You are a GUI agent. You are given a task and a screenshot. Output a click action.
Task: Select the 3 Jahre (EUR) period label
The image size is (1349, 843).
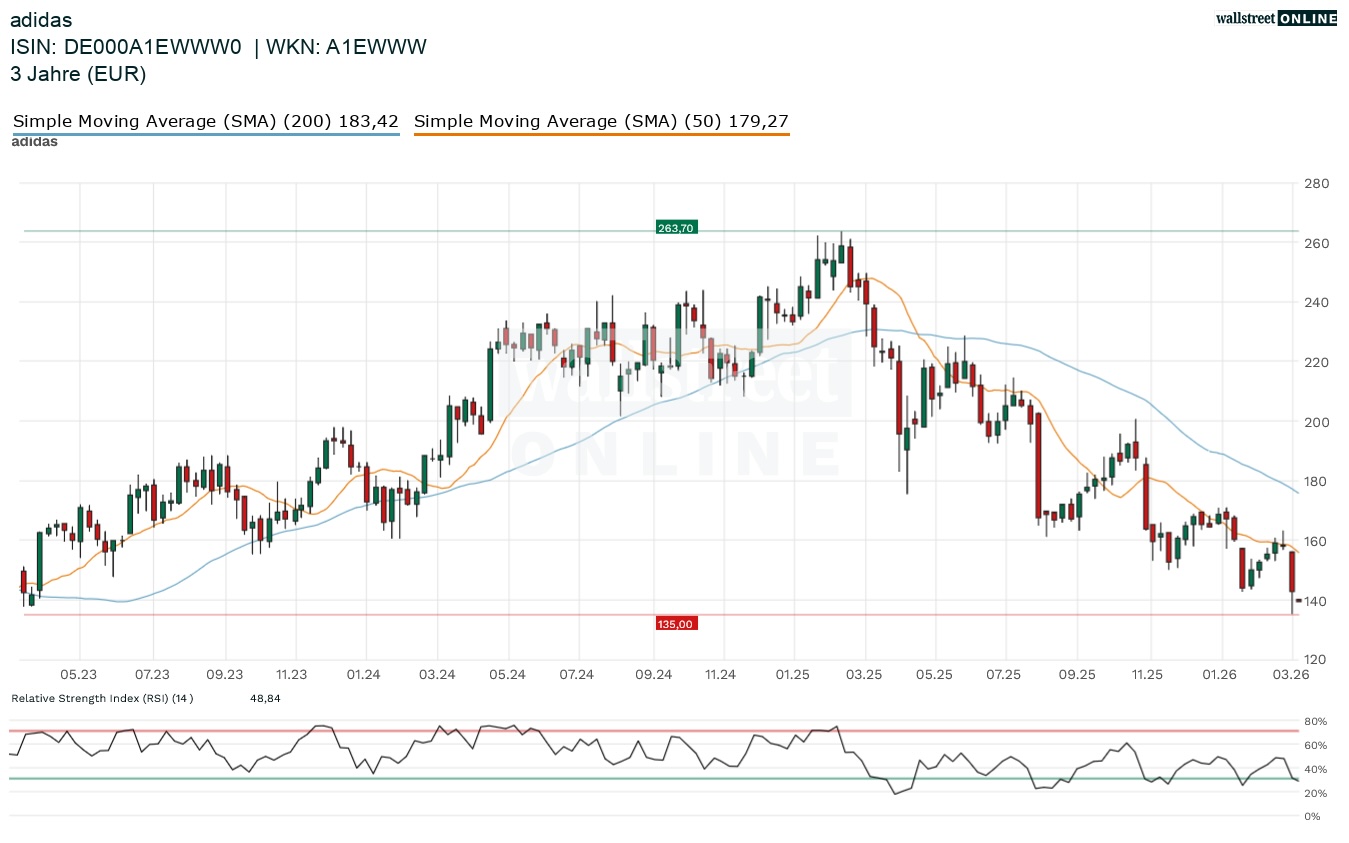78,73
